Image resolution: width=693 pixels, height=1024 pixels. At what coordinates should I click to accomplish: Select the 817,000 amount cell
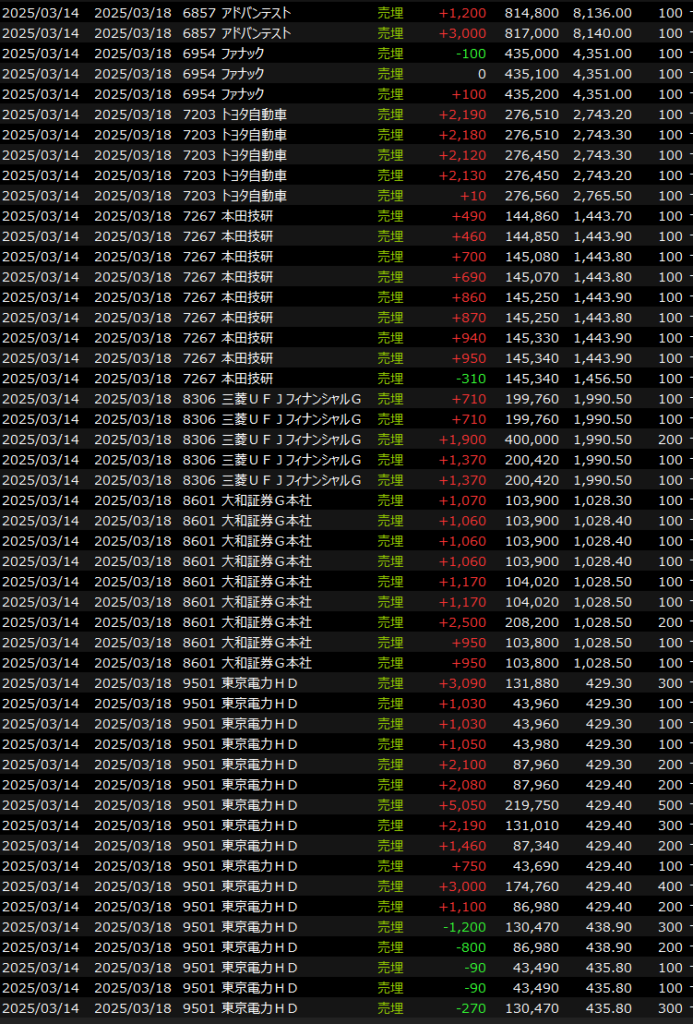[530, 33]
